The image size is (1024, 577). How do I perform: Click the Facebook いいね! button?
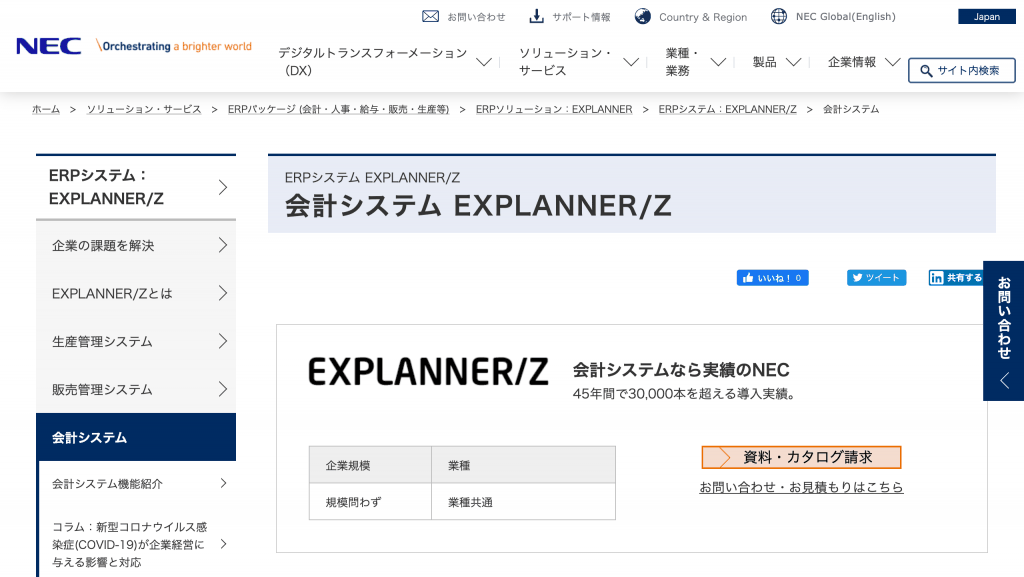click(x=773, y=278)
